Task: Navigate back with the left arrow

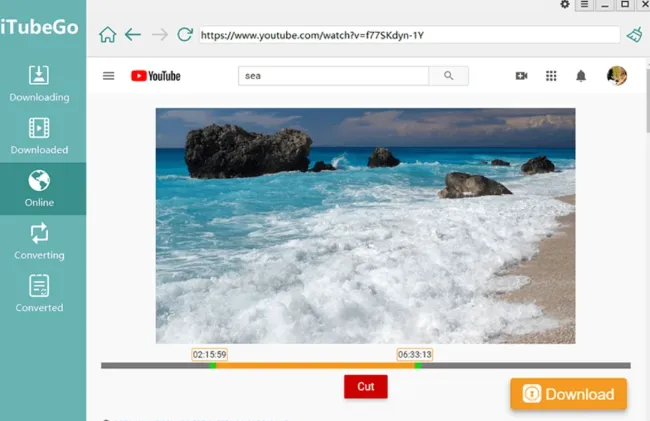Action: (x=133, y=34)
